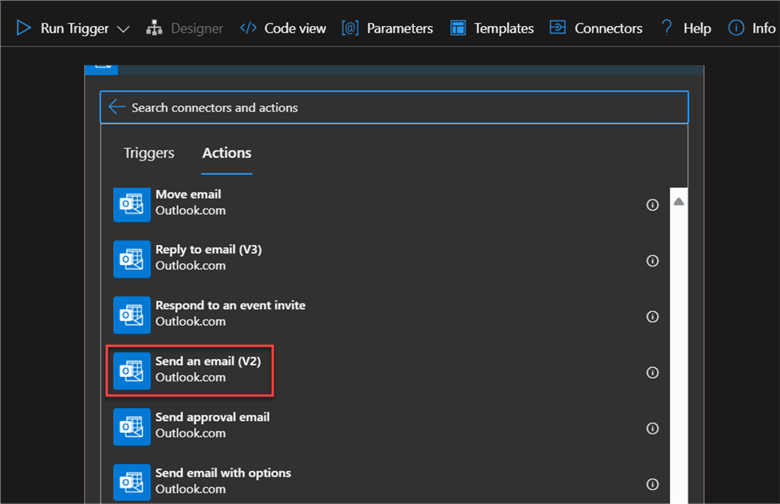Screen dimensions: 780x504
Task: Click the back arrow in search box
Action: (117, 107)
